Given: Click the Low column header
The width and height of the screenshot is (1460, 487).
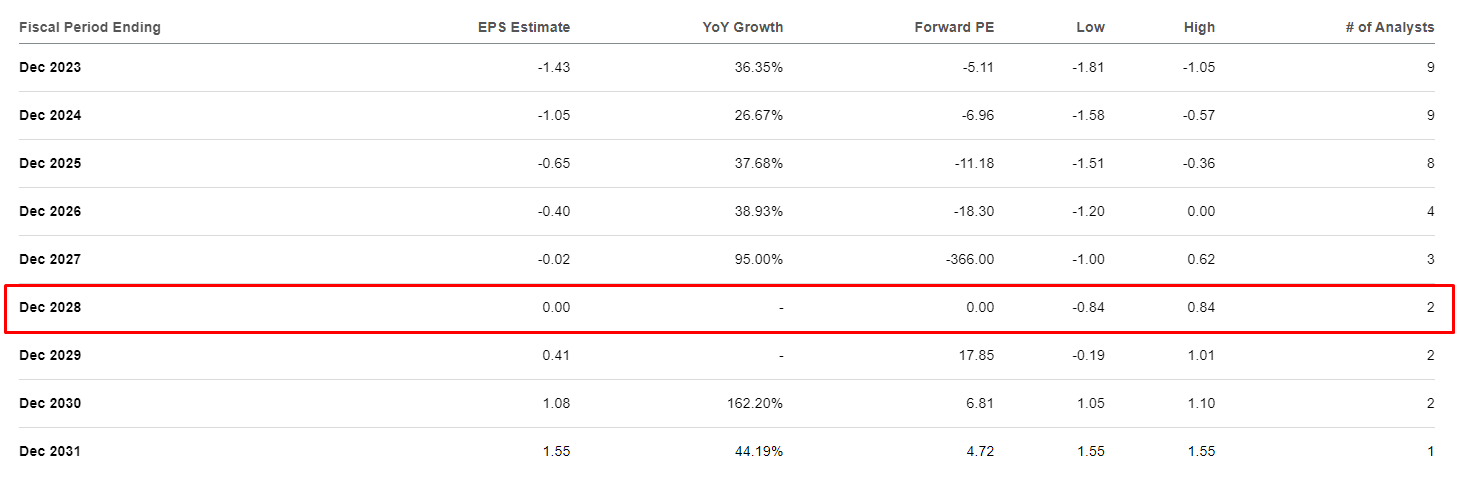Looking at the screenshot, I should (1090, 28).
